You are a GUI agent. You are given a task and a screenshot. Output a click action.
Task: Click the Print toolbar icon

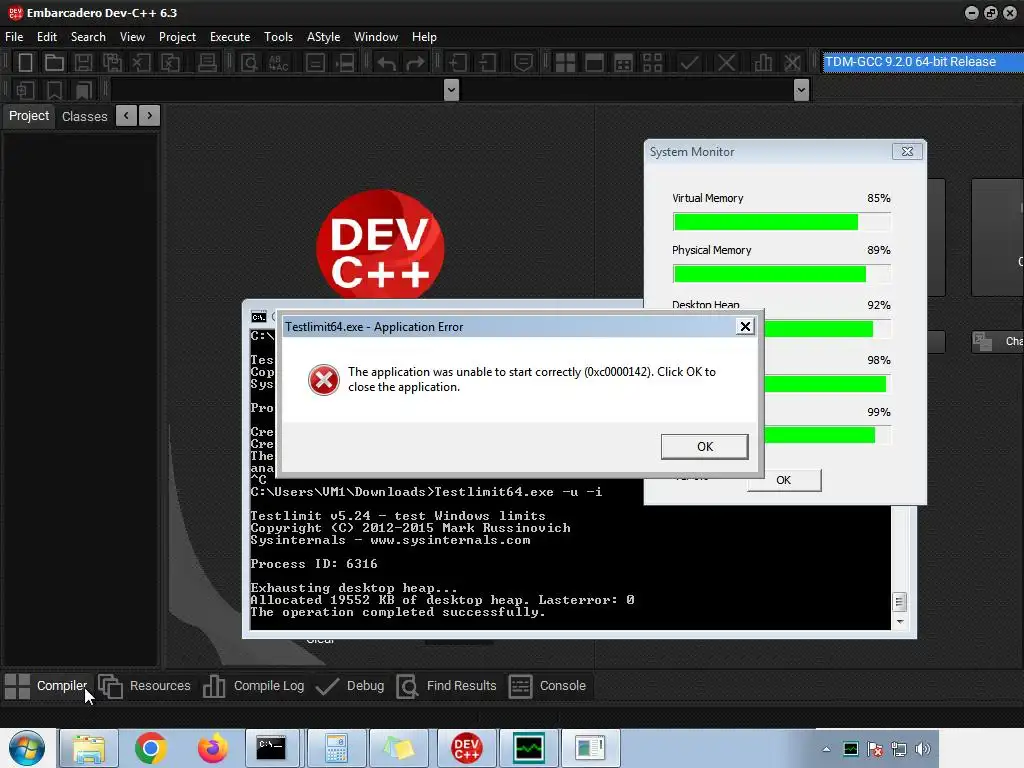pos(207,63)
